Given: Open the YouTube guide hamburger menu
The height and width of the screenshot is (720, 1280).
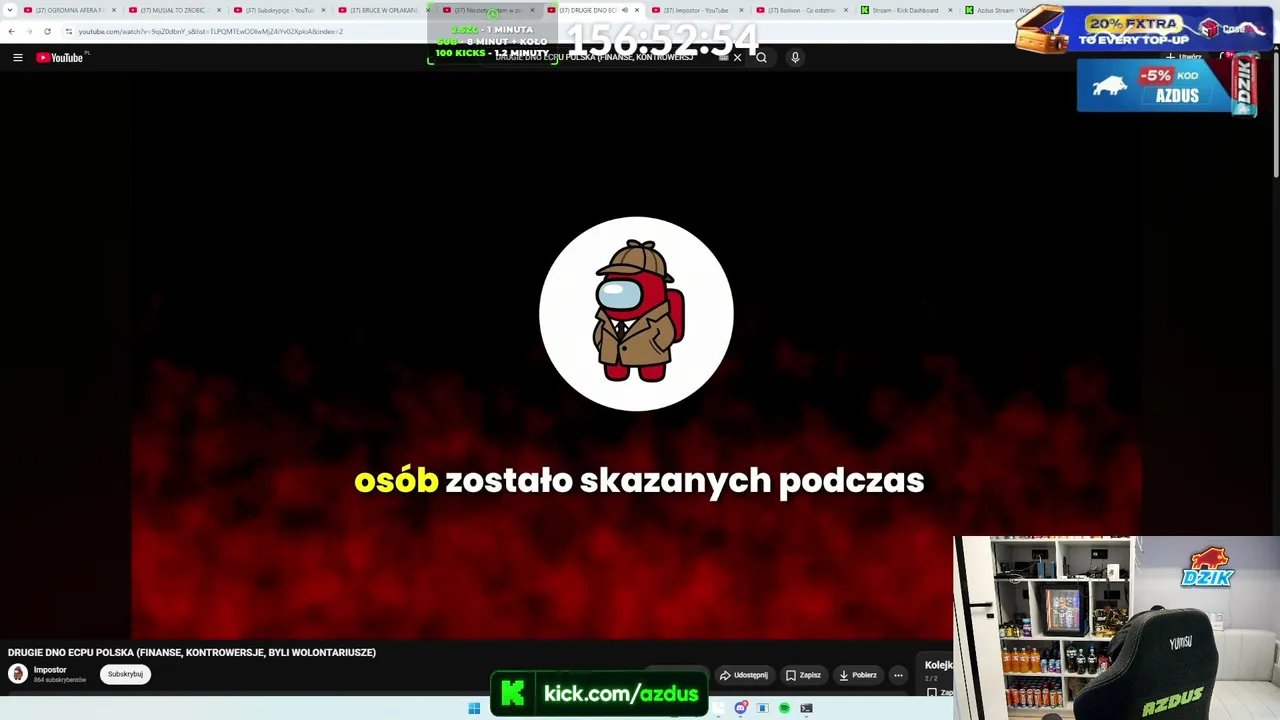Looking at the screenshot, I should point(18,58).
